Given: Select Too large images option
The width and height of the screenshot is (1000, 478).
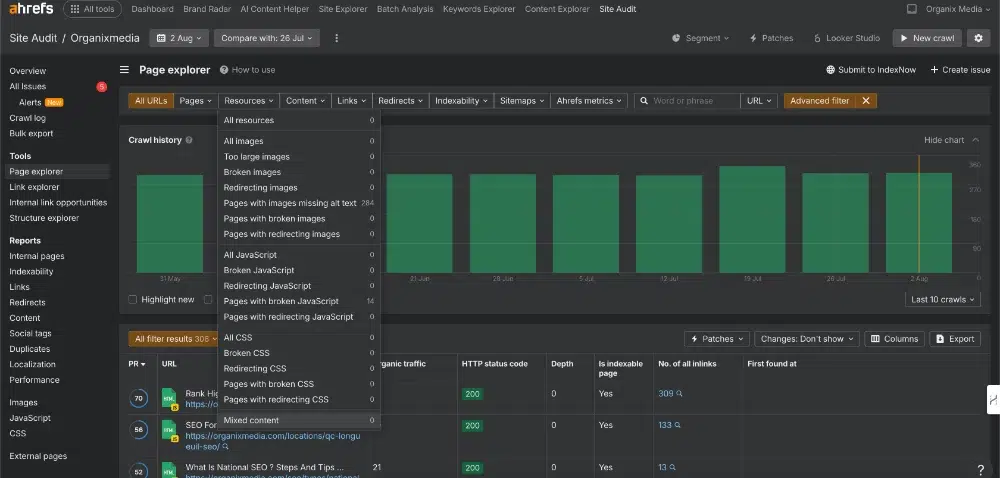Looking at the screenshot, I should point(298,157).
